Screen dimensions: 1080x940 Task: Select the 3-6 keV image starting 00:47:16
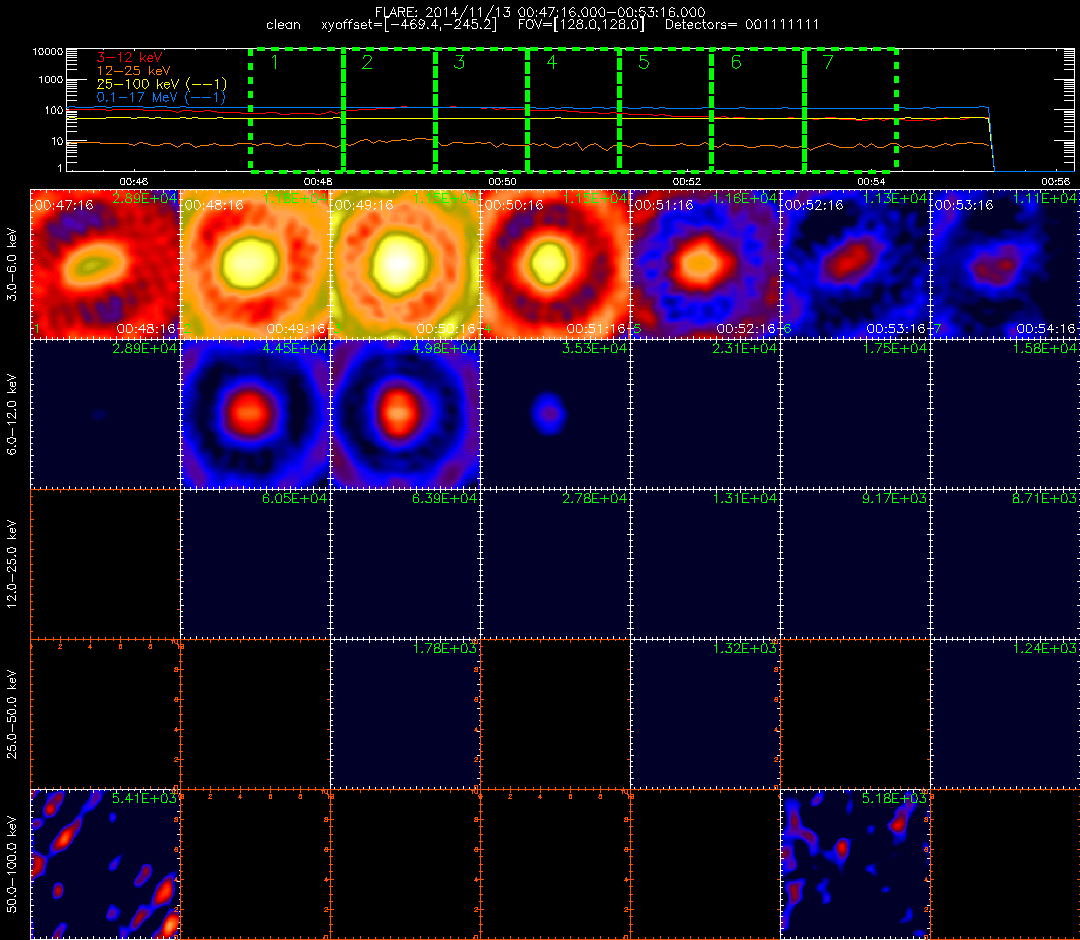click(x=105, y=264)
